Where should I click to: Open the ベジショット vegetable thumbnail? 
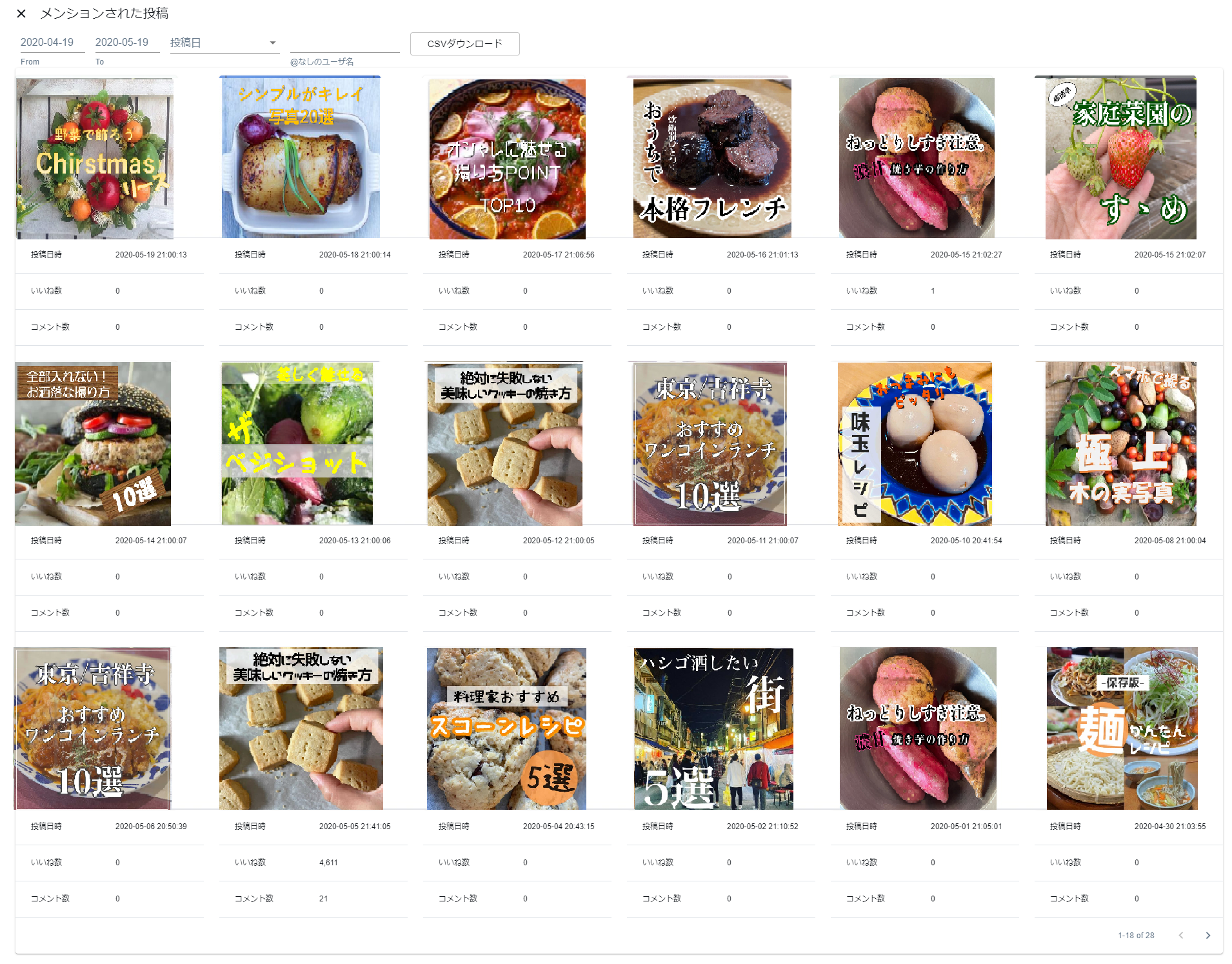click(297, 443)
